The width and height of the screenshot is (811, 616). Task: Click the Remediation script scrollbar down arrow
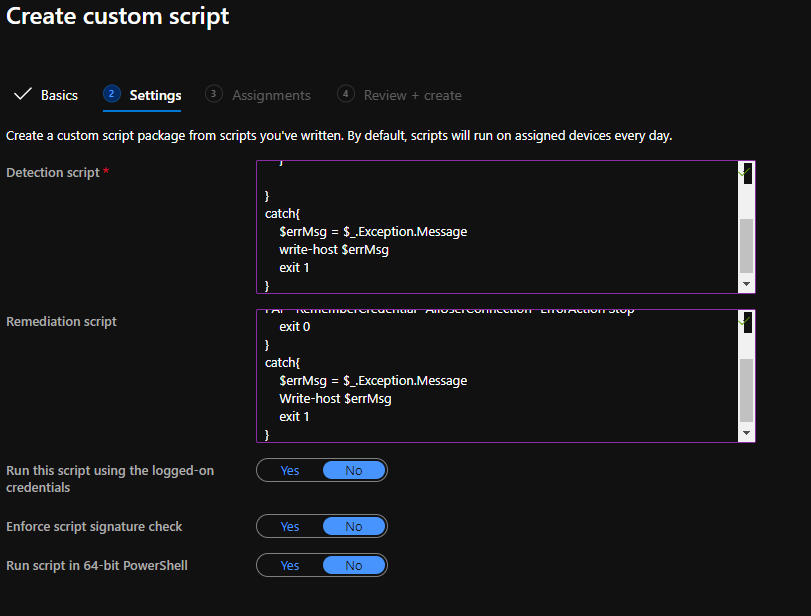click(x=746, y=433)
